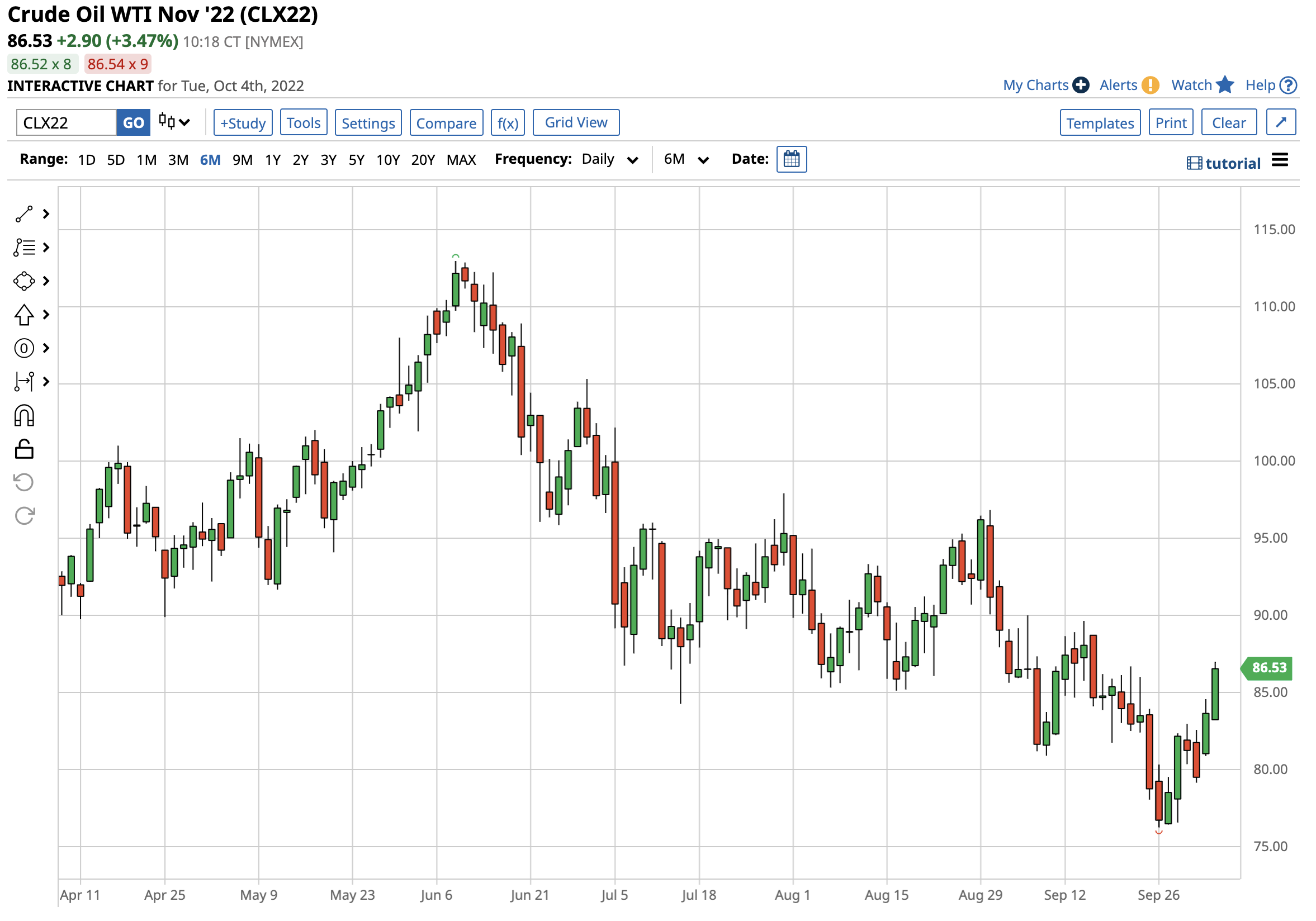Click the redo arrow icon
Screen dimensions: 1316x921
click(24, 516)
